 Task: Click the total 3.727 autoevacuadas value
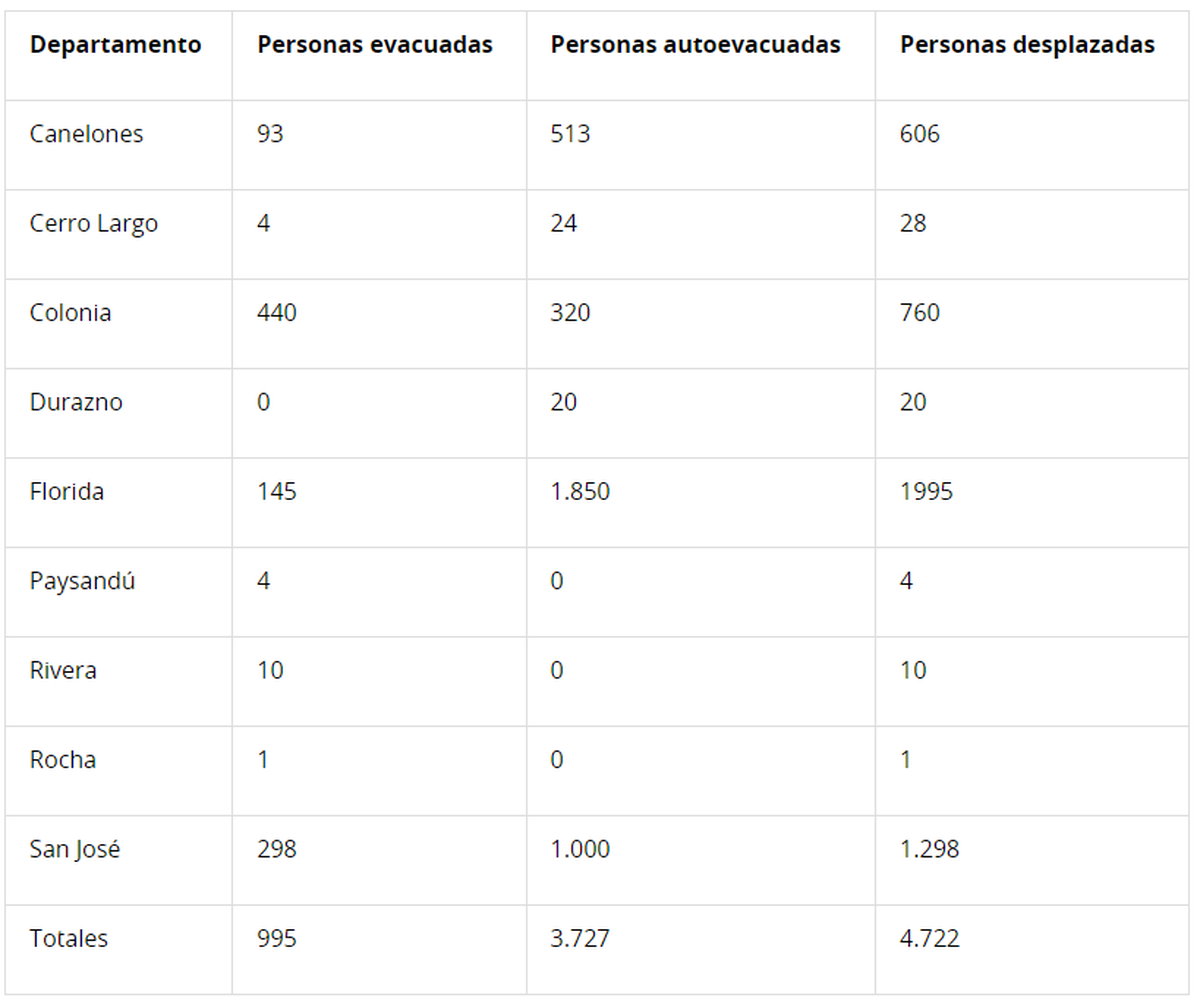580,939
